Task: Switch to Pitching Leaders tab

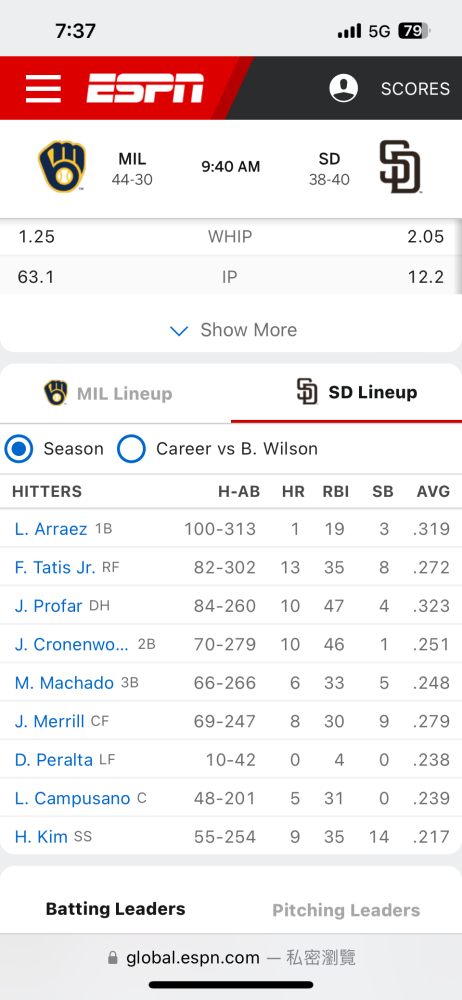Action: tap(346, 910)
